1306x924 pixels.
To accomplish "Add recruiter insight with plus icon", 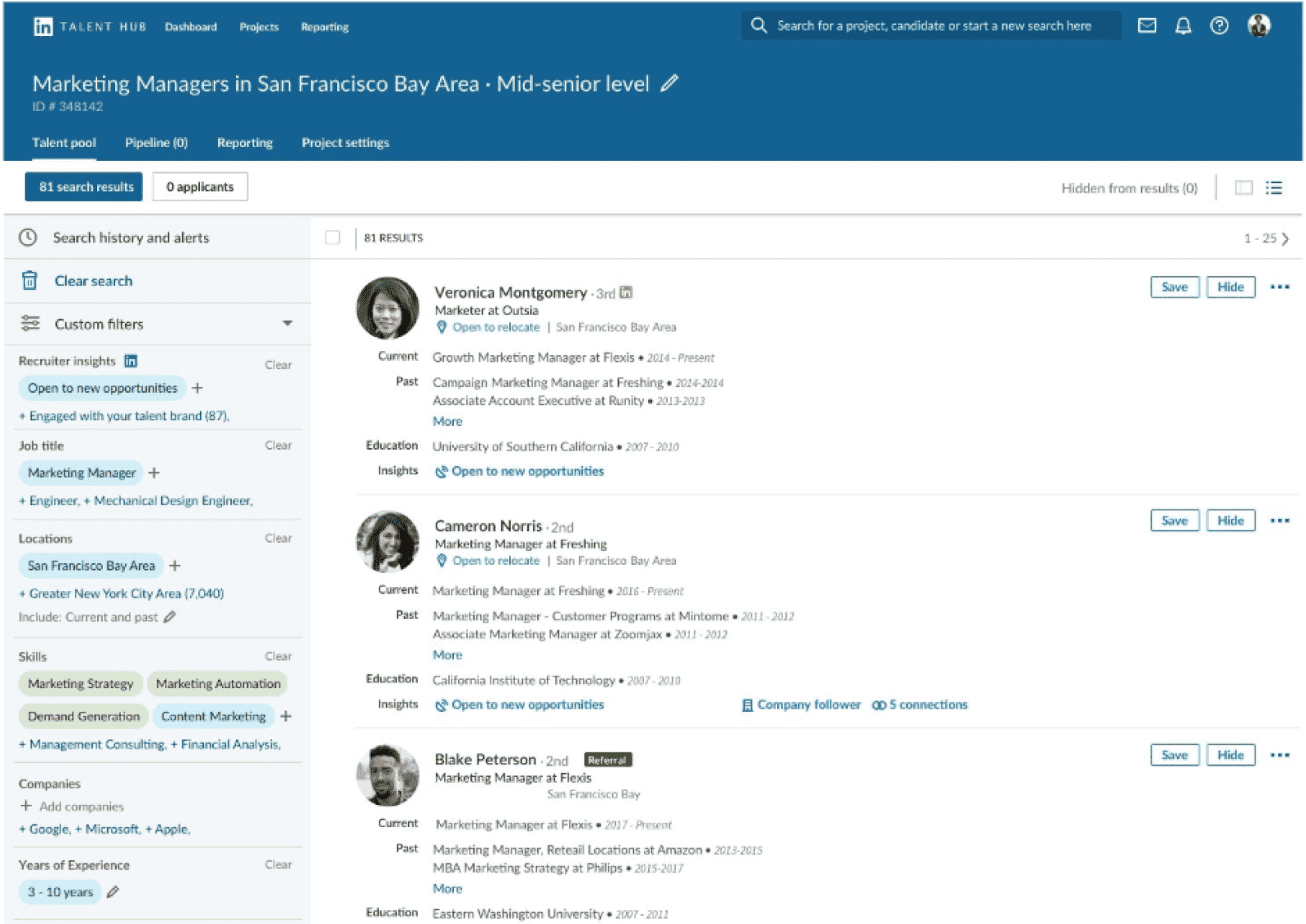I will click(197, 388).
